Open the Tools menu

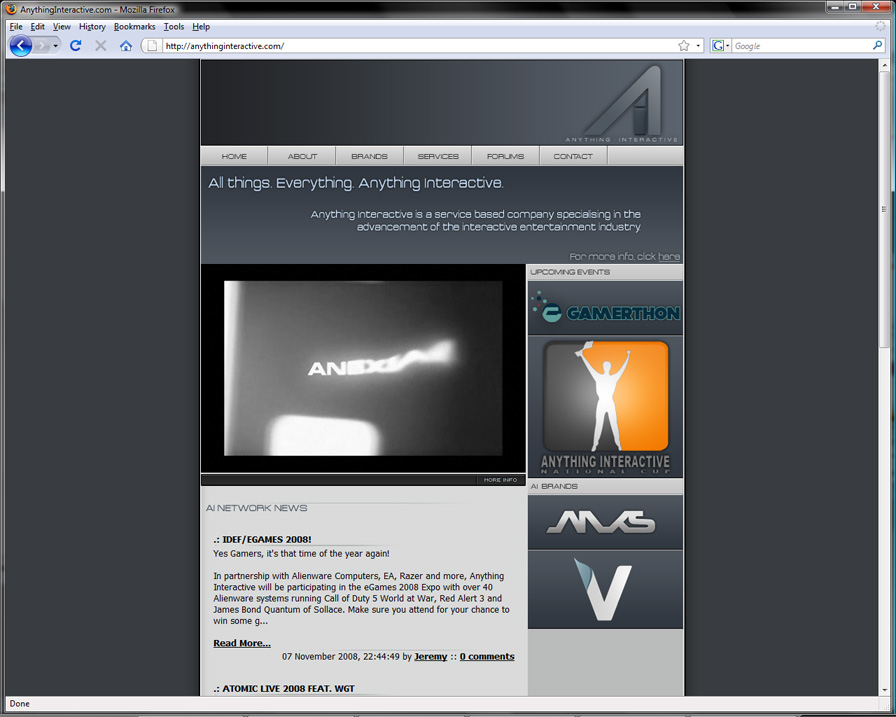tap(174, 26)
